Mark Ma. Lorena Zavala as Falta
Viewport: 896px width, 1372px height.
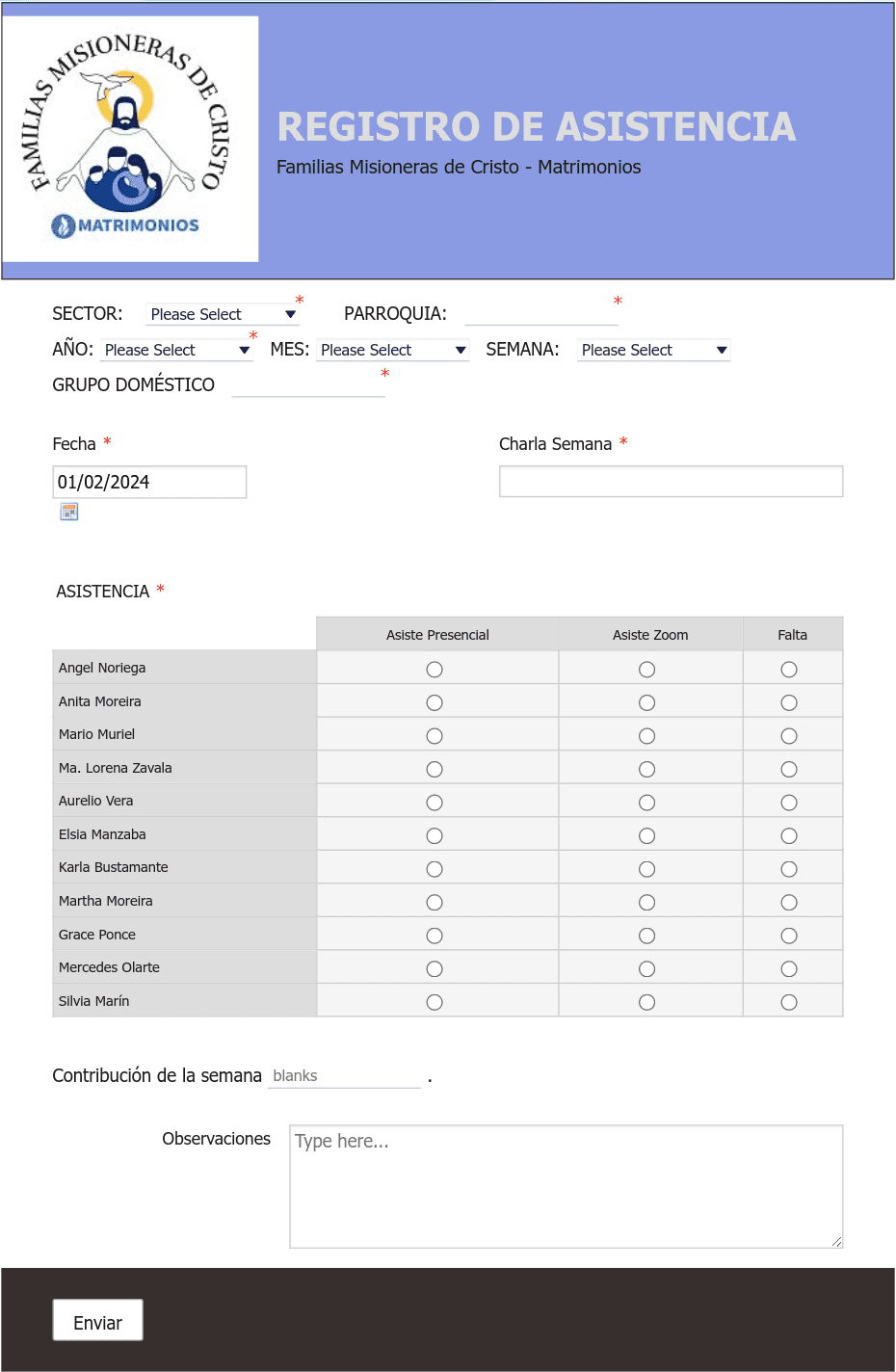(x=789, y=770)
